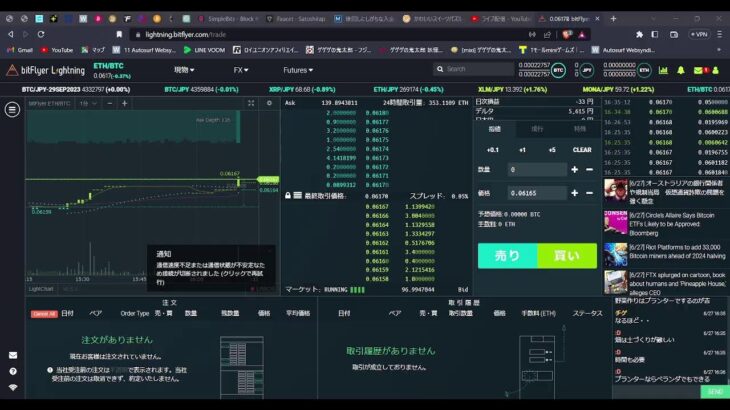
Task: Reload the page in the browser
Action: tap(41, 34)
